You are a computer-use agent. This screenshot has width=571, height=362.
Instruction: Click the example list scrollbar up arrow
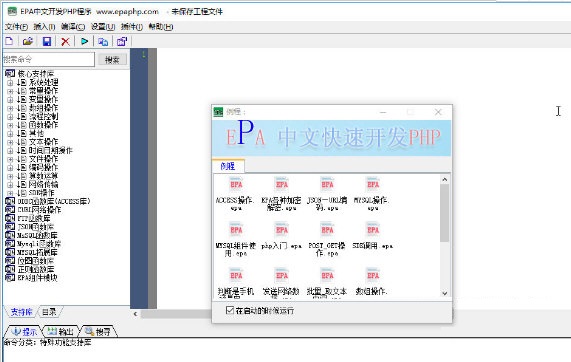click(444, 180)
